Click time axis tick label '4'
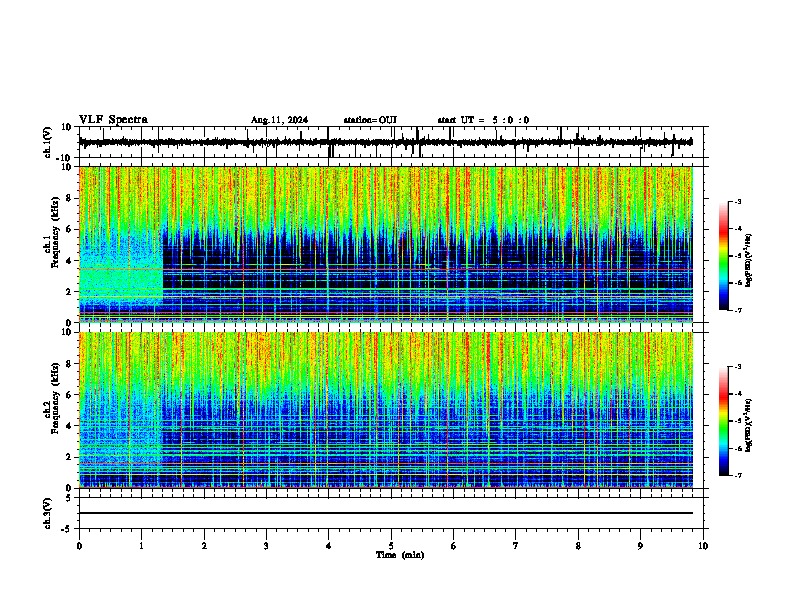Screen dimensions: 792x612 click(329, 546)
